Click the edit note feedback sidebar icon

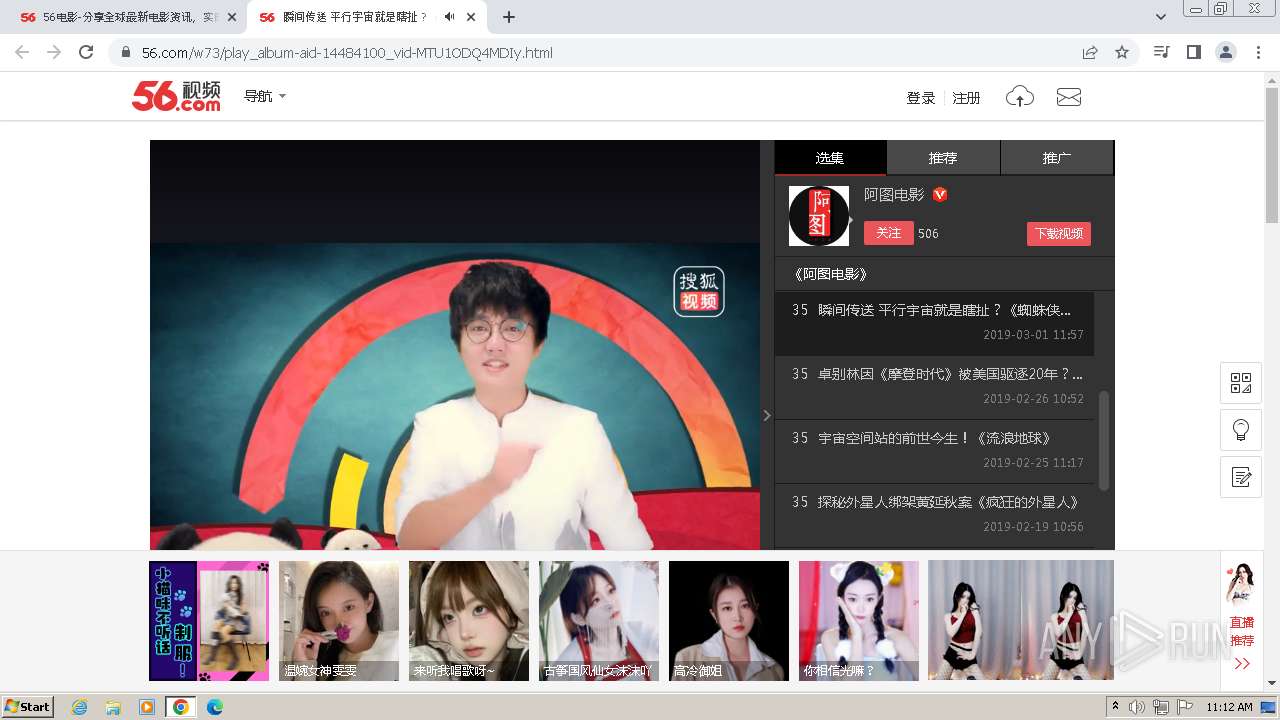click(x=1241, y=477)
